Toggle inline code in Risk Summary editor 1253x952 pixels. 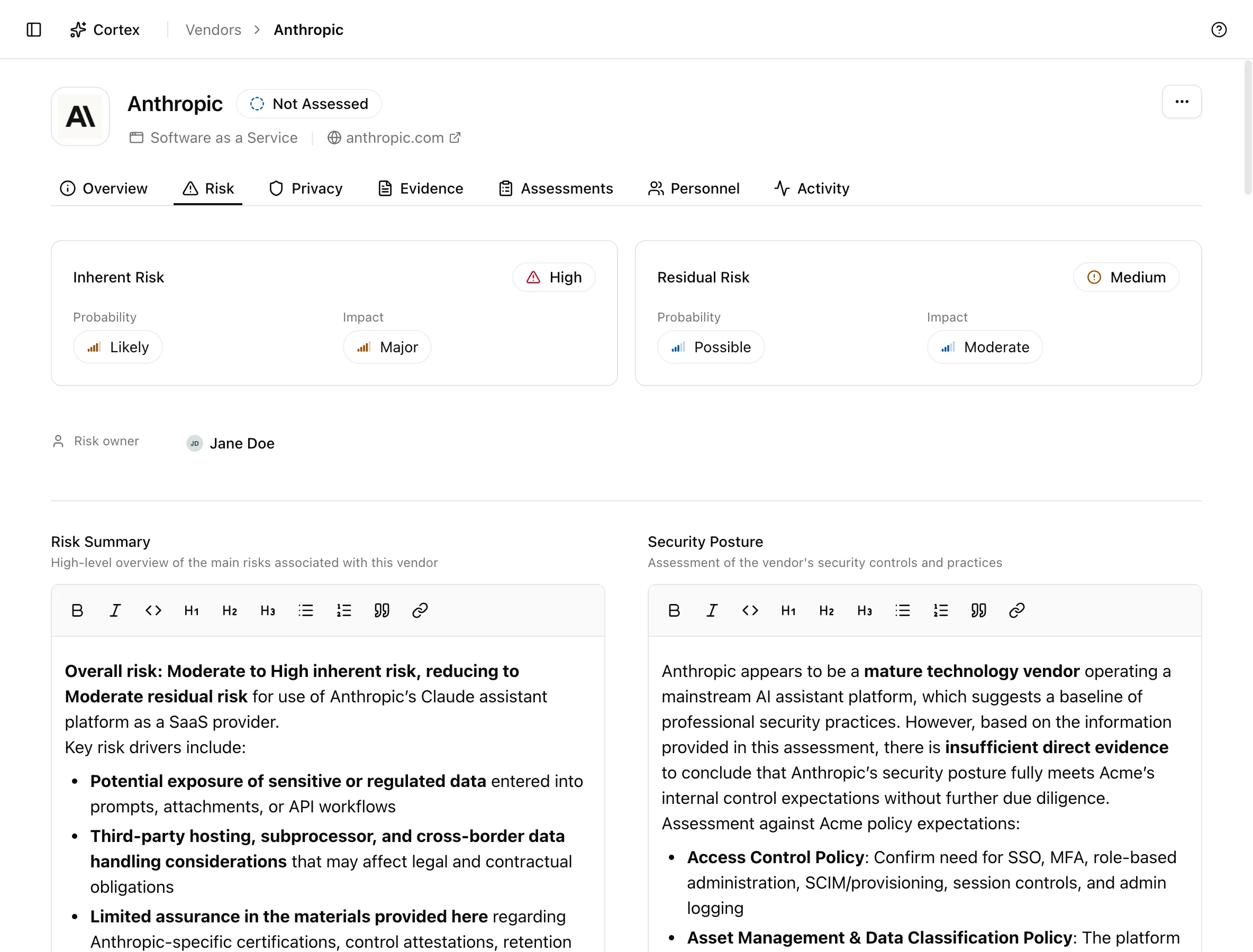coord(153,610)
